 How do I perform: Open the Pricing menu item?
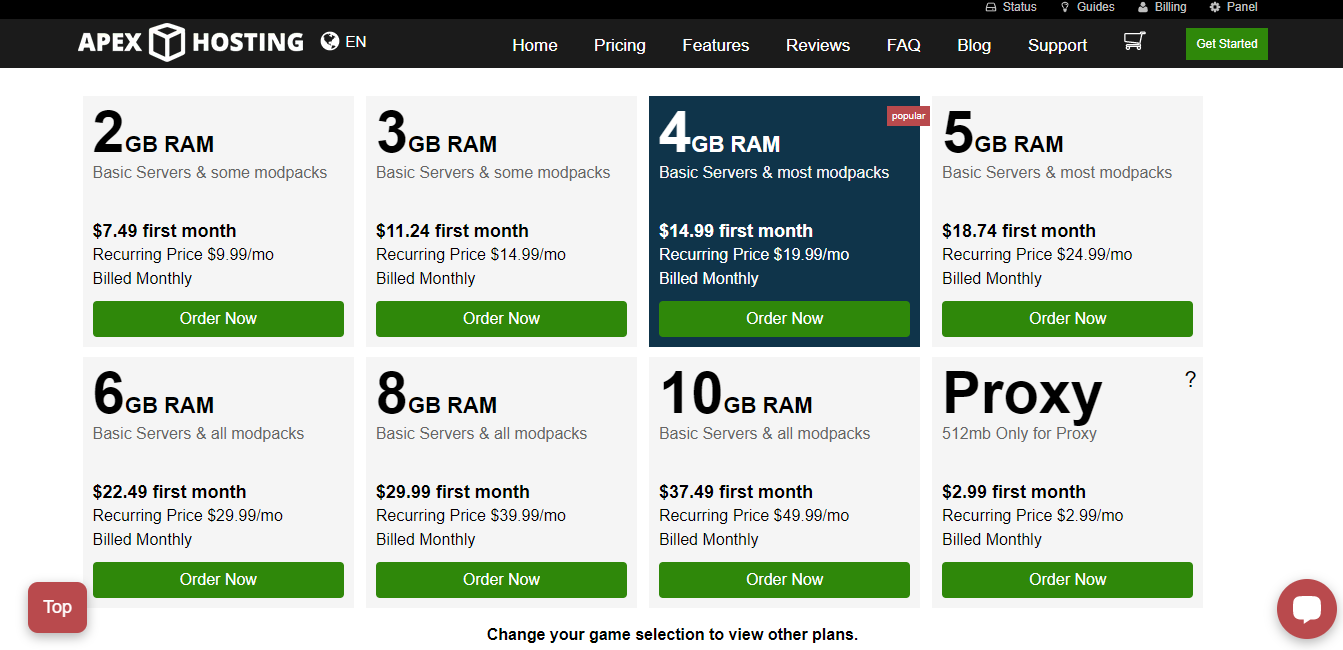[x=620, y=45]
